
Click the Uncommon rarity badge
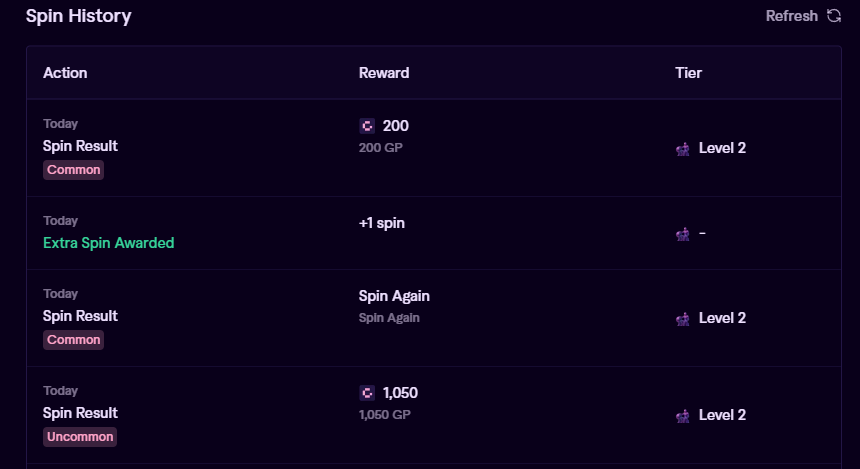coord(80,437)
